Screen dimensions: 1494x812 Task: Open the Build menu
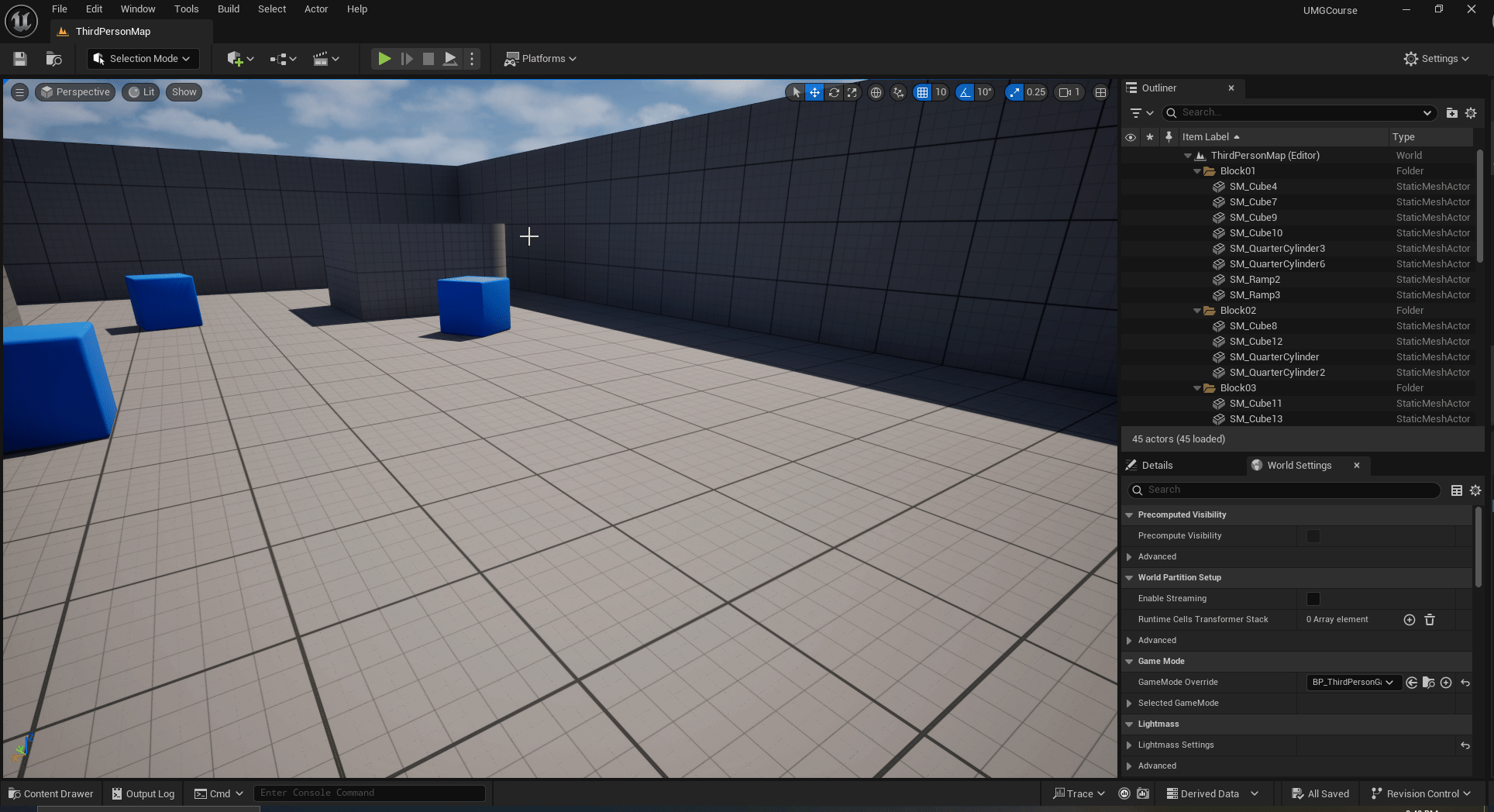(x=228, y=9)
